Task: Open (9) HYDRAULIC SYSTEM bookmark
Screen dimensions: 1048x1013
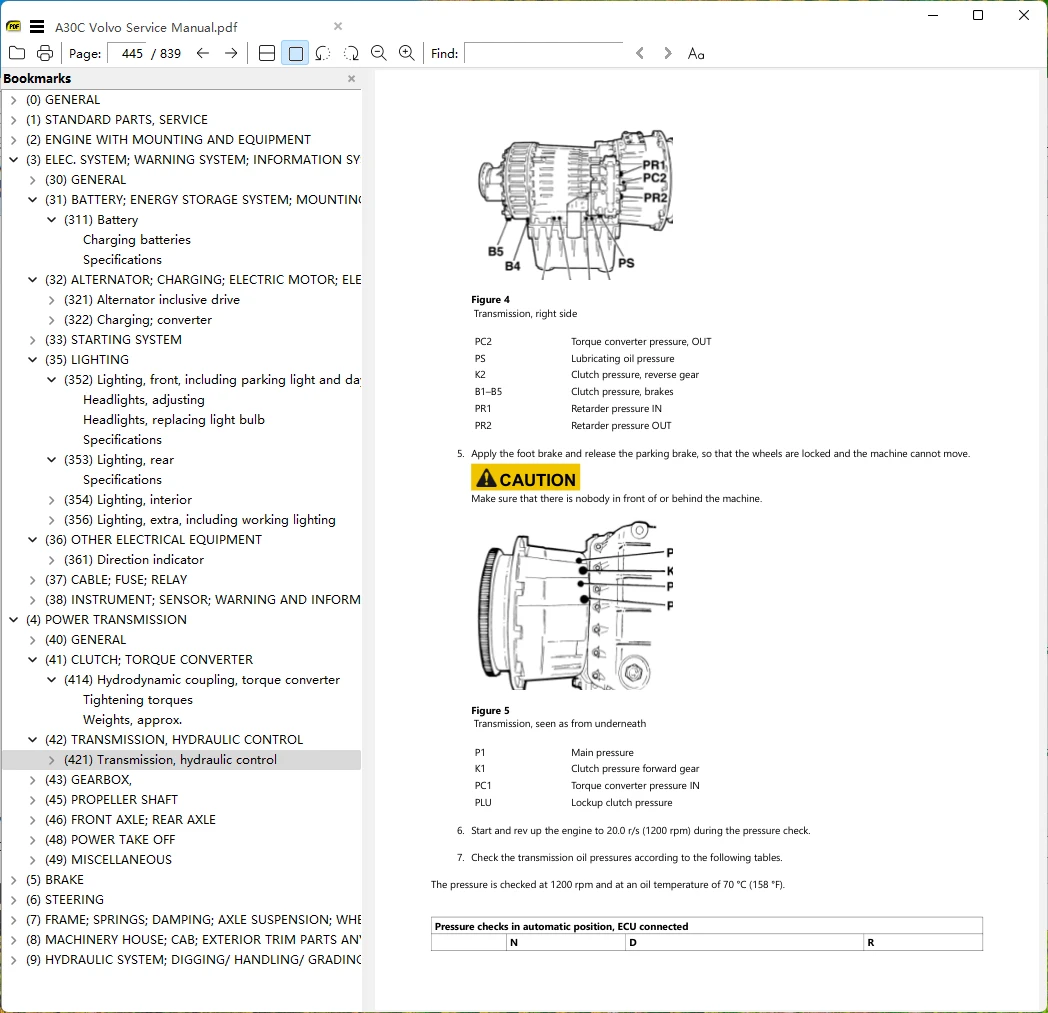Action: coord(193,960)
